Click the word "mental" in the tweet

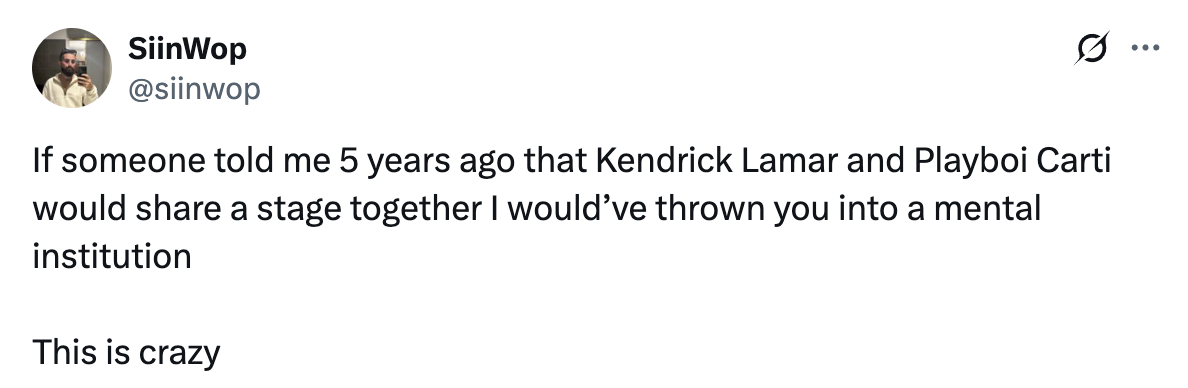click(x=987, y=209)
